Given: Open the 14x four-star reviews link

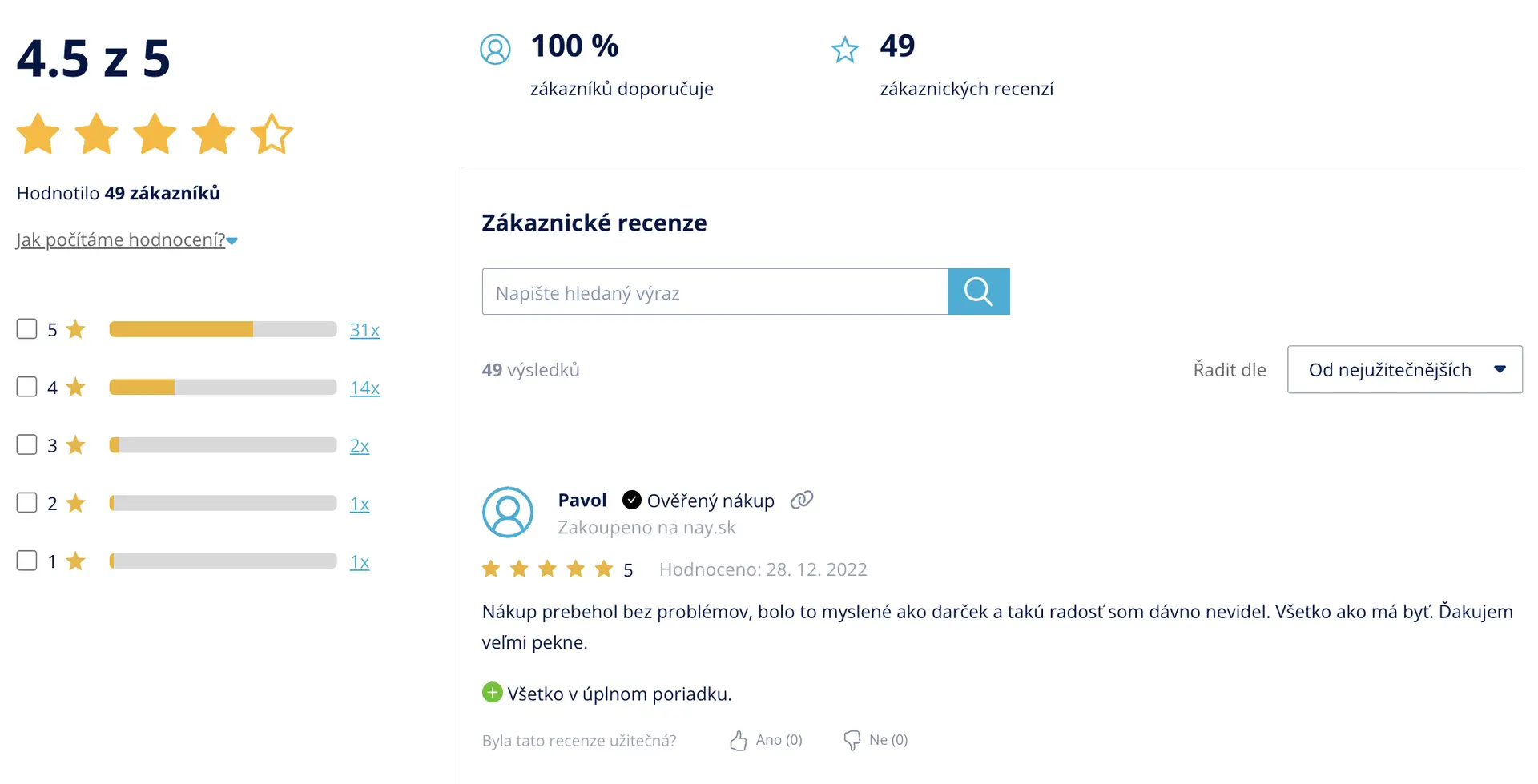Looking at the screenshot, I should 364,388.
